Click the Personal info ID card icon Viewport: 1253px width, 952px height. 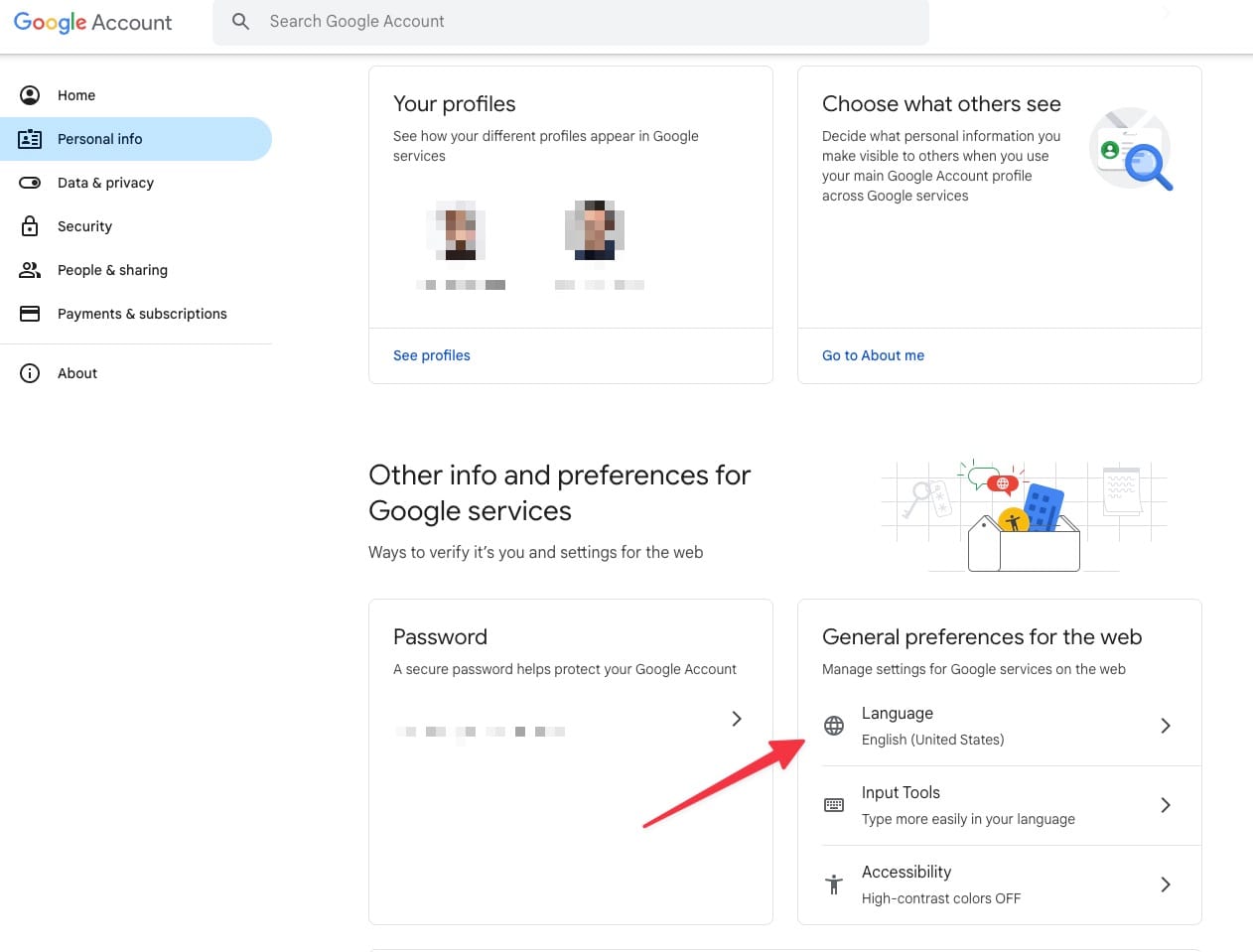coord(30,139)
